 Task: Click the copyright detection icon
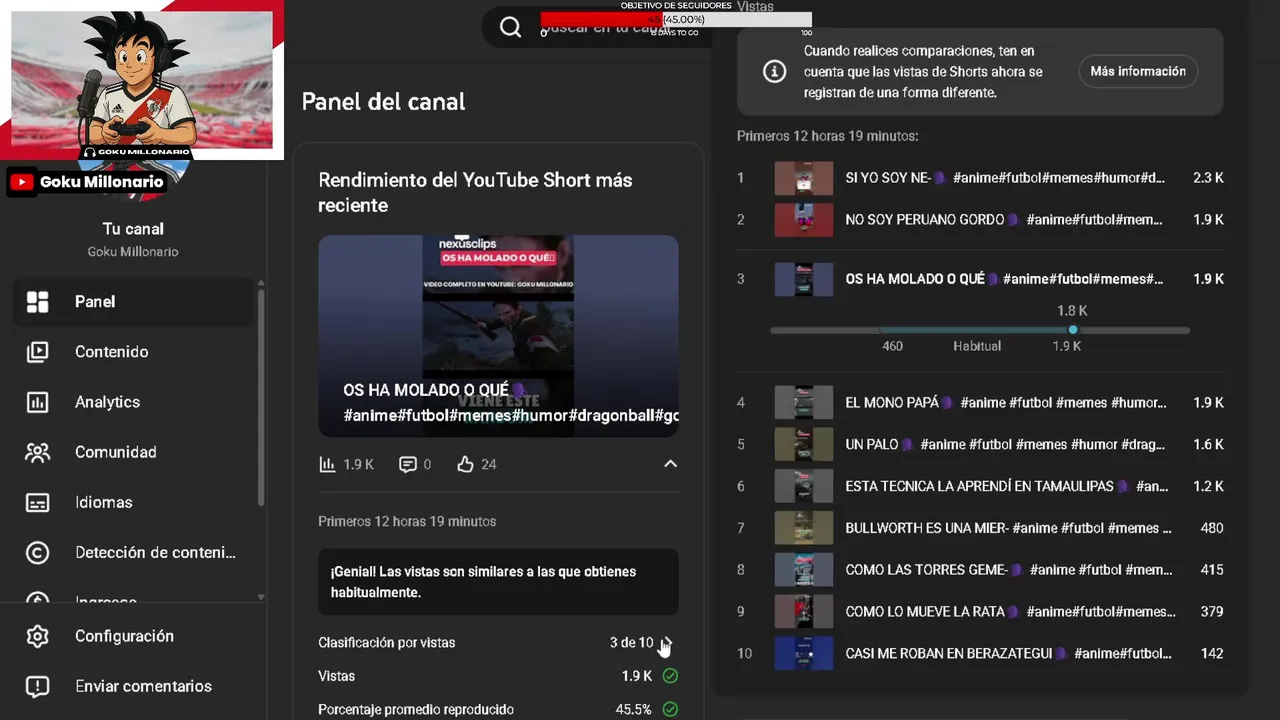point(37,552)
